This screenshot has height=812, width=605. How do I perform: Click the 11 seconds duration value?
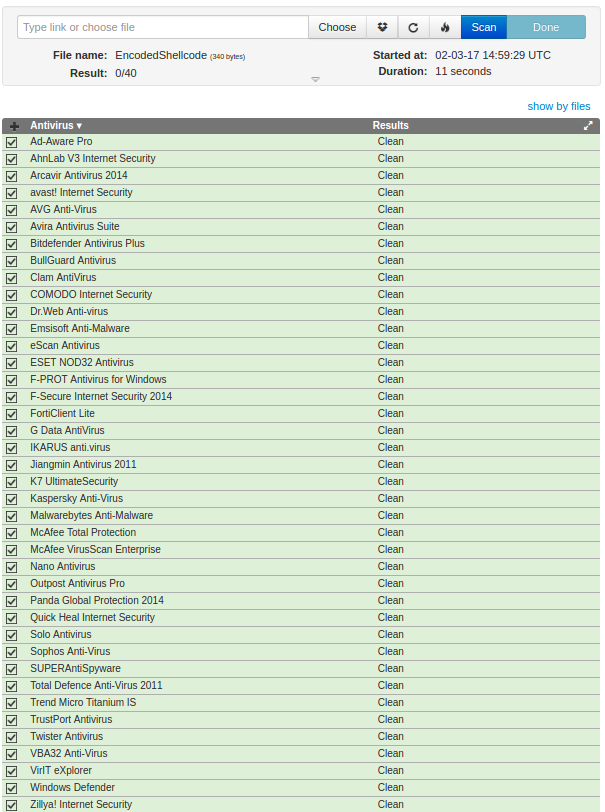click(463, 71)
